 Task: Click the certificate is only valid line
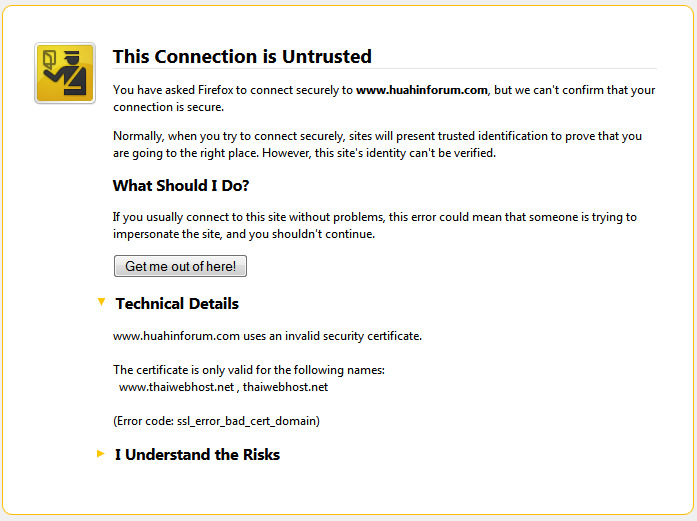[249, 370]
